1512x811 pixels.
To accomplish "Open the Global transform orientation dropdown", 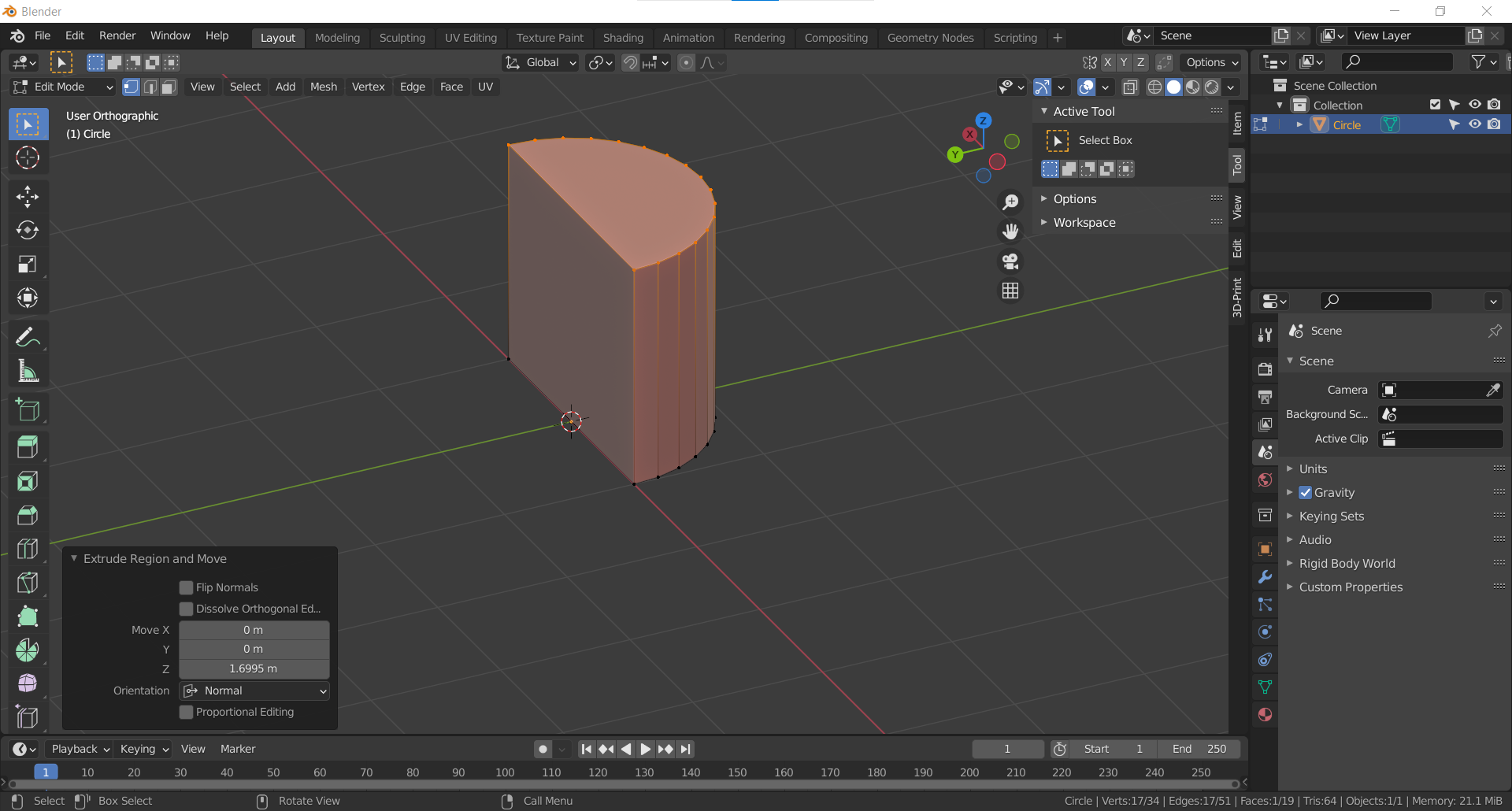I will pos(541,62).
